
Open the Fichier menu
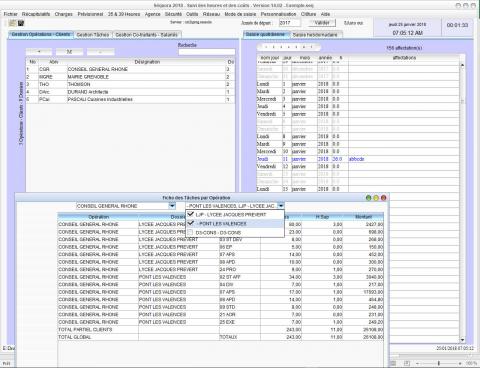[x=10, y=14]
